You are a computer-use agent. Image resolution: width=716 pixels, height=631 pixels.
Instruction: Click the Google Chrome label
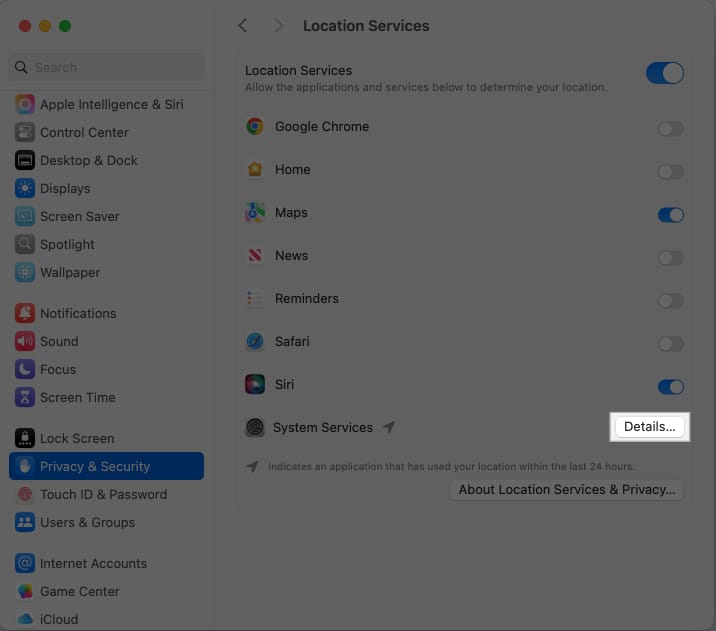pyautogui.click(x=321, y=126)
